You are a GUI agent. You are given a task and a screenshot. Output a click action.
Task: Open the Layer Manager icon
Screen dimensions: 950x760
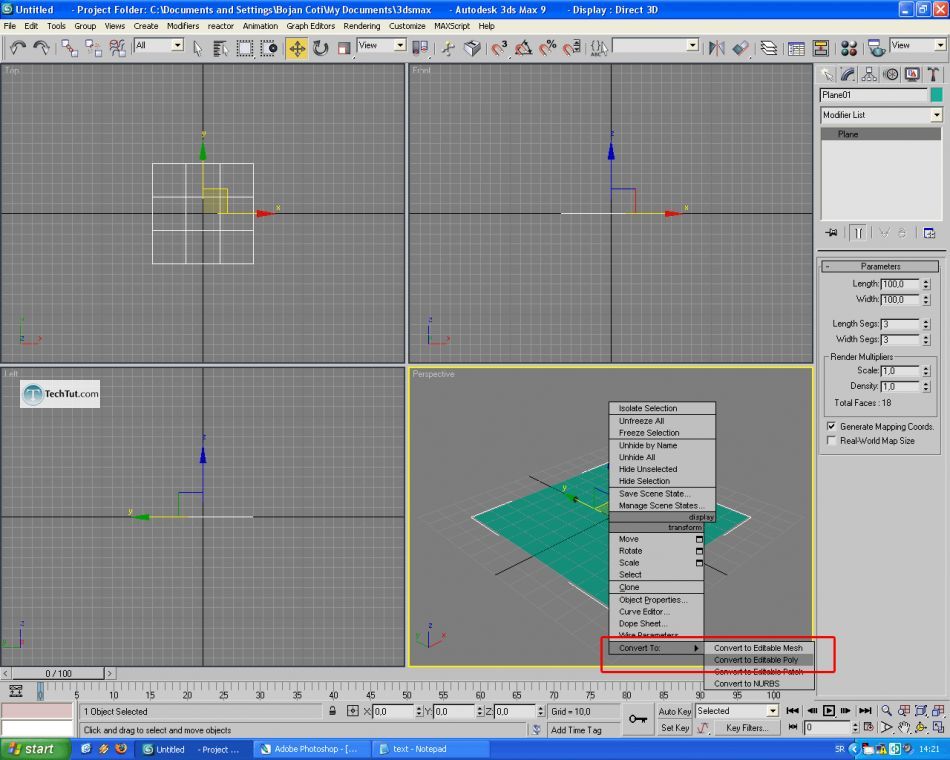pyautogui.click(x=769, y=48)
